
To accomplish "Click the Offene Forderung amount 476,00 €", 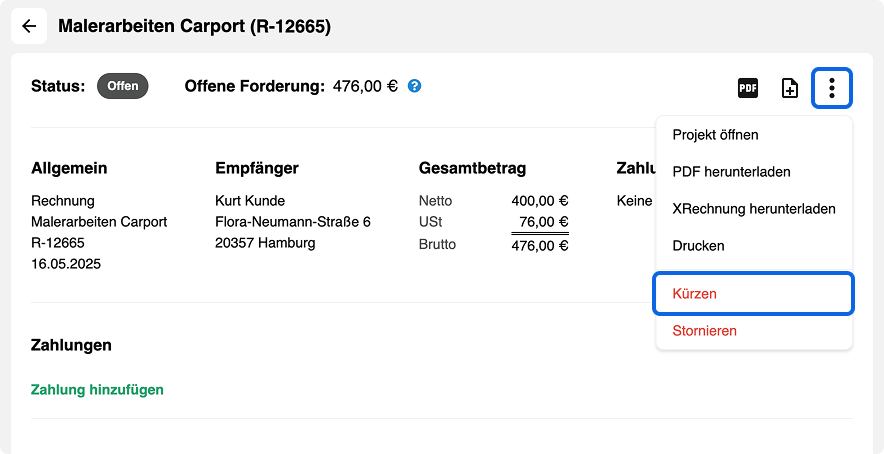I will click(365, 86).
